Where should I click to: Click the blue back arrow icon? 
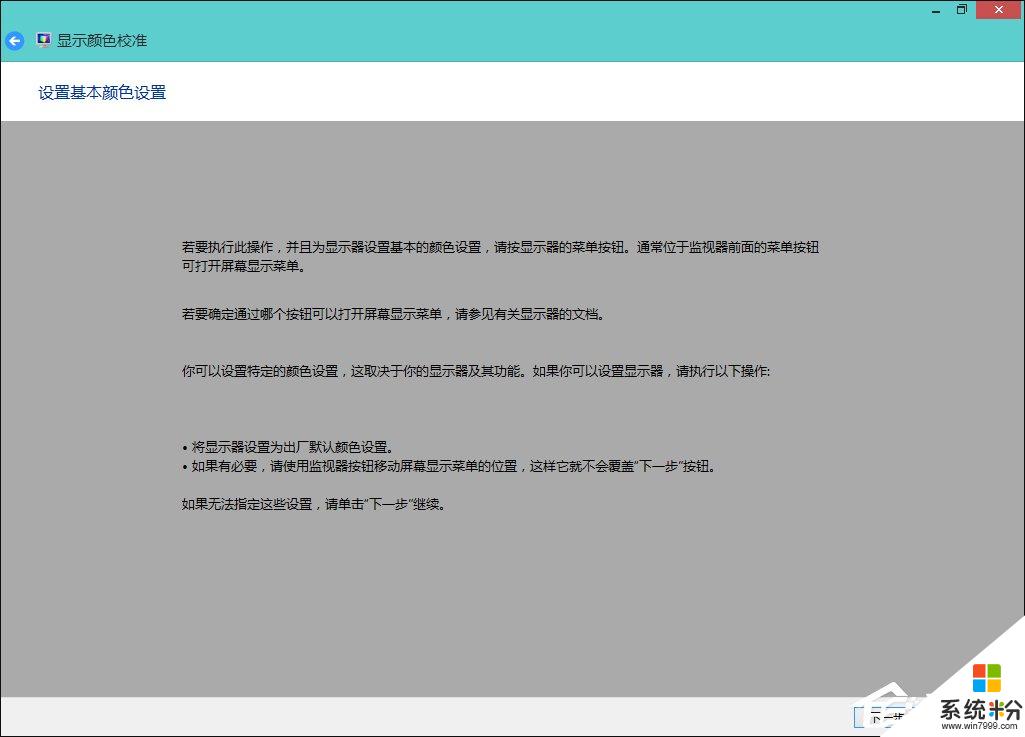coord(14,41)
